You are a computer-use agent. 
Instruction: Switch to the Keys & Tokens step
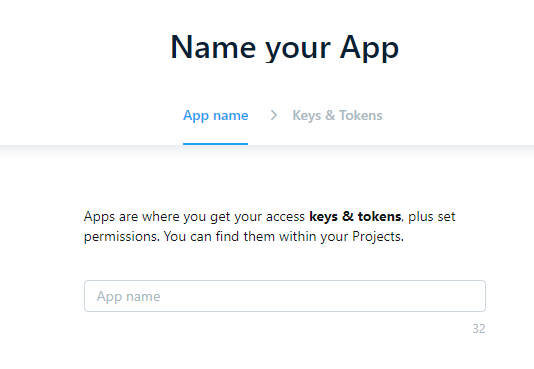coord(337,116)
